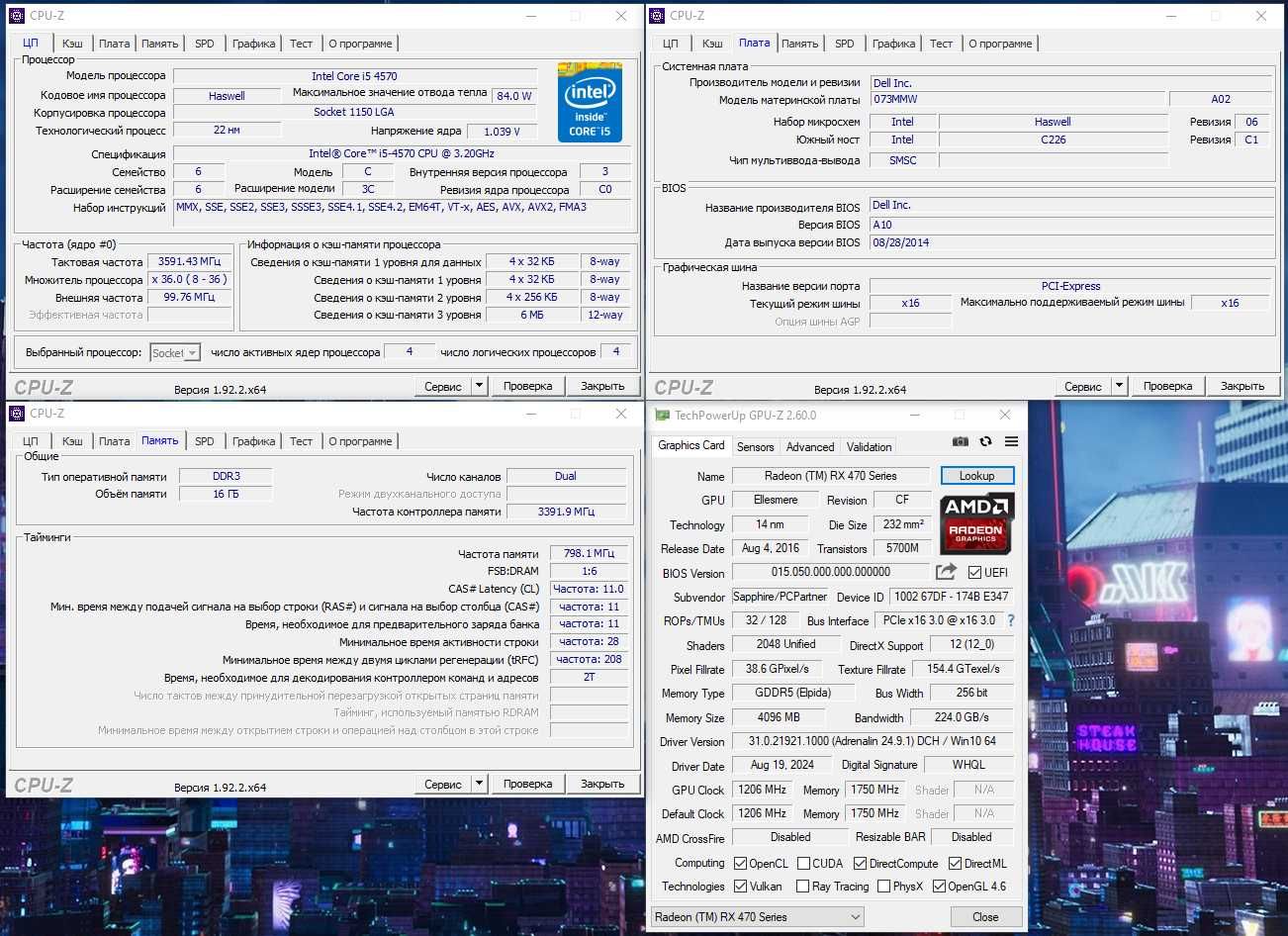Click the BIOS Version field in GPU-Z
The height and width of the screenshot is (936, 1288).
[831, 572]
